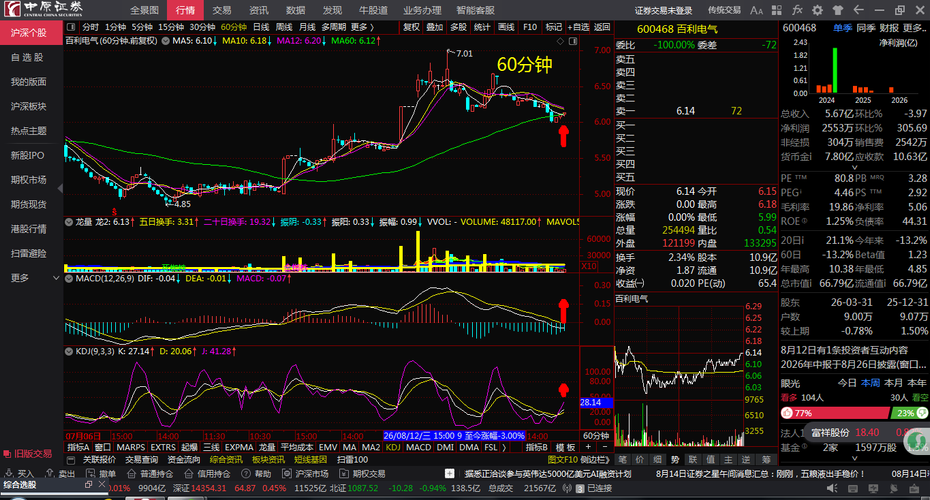Click the diamond icon at chart top-right
The width and height of the screenshot is (930, 500).
pyautogui.click(x=560, y=41)
